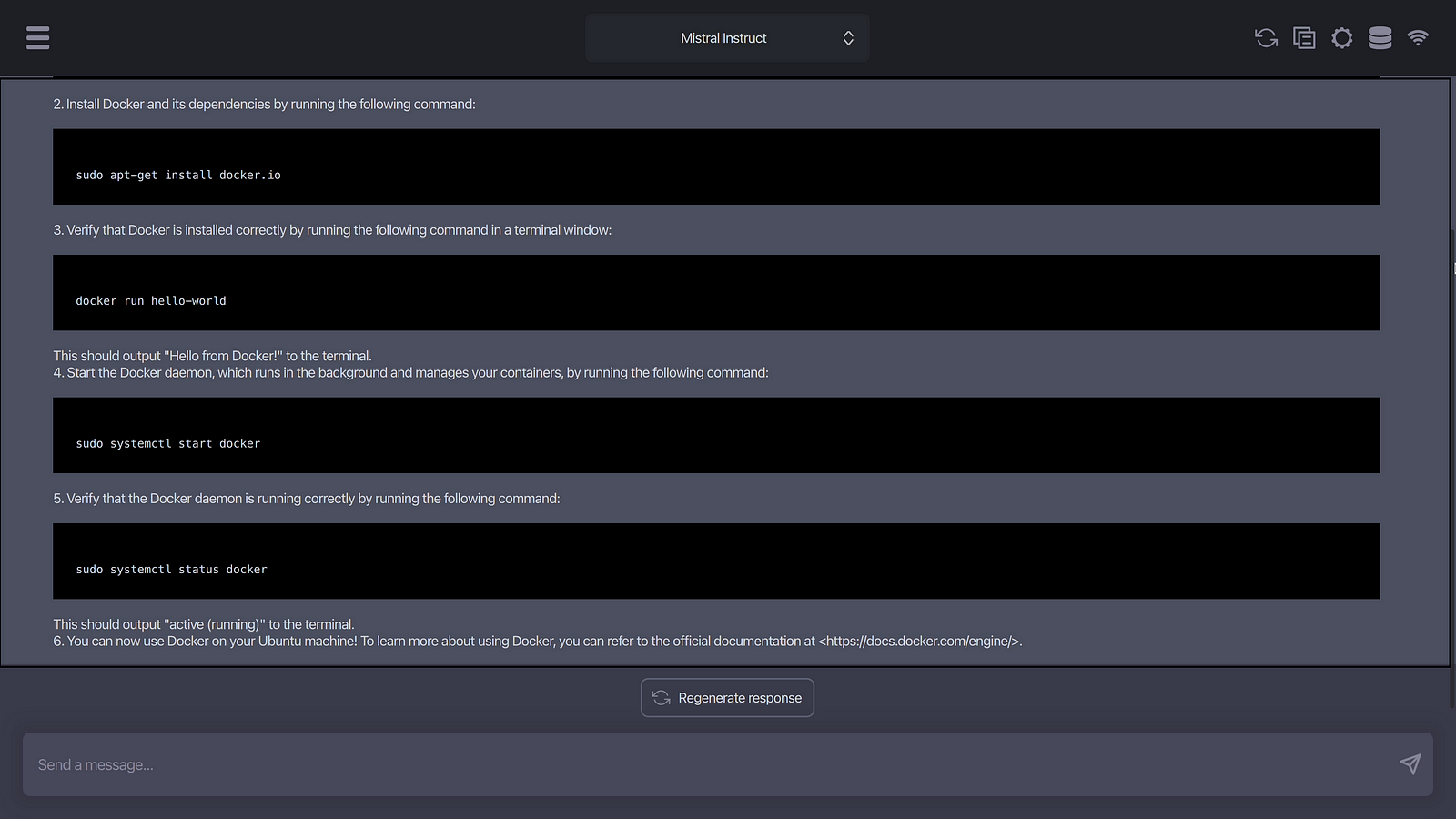Click the copy conversation icon
Viewport: 1456px width, 819px height.
(1304, 37)
